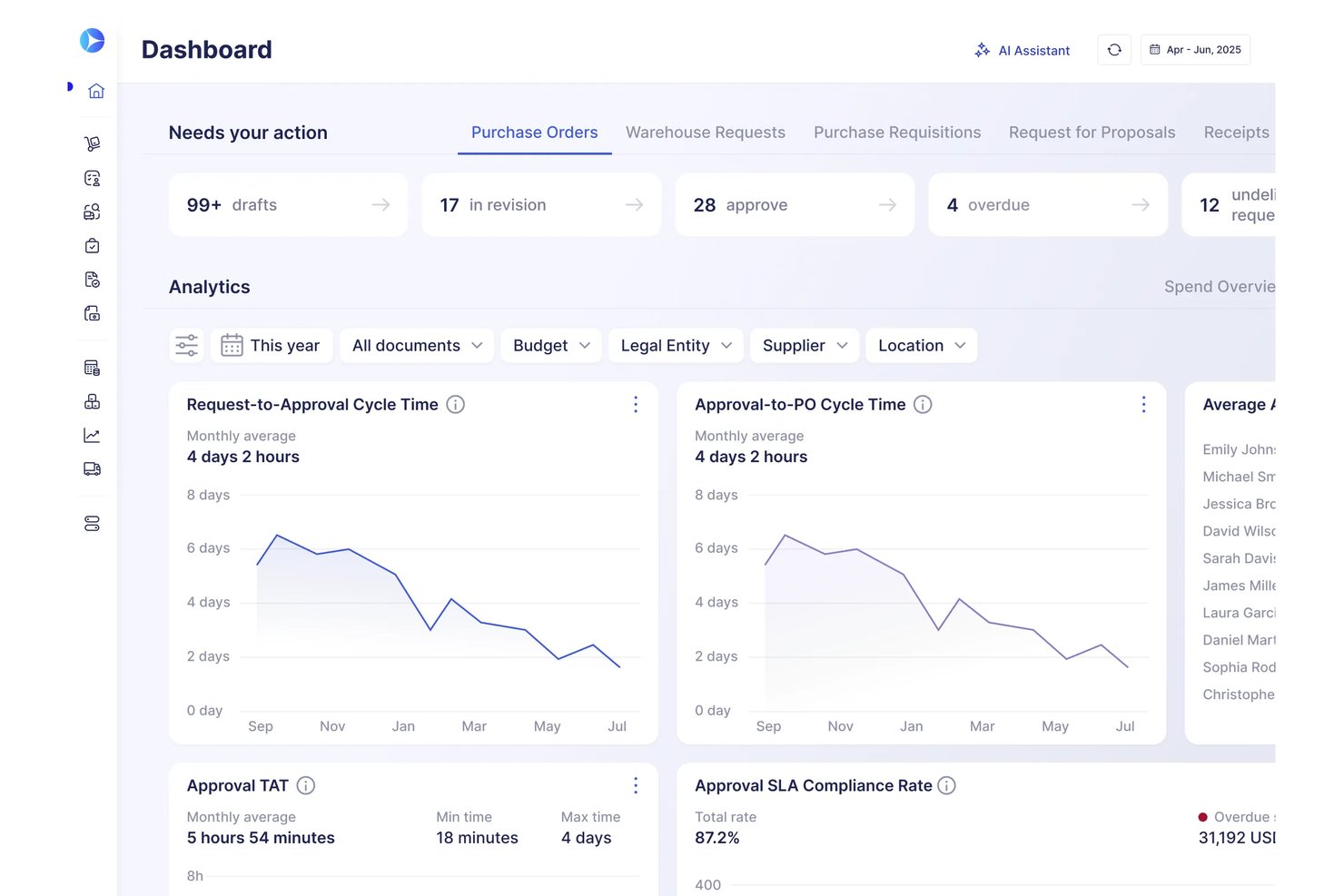Open the Supplier dropdown filter
This screenshot has height=896, width=1344.
[805, 346]
